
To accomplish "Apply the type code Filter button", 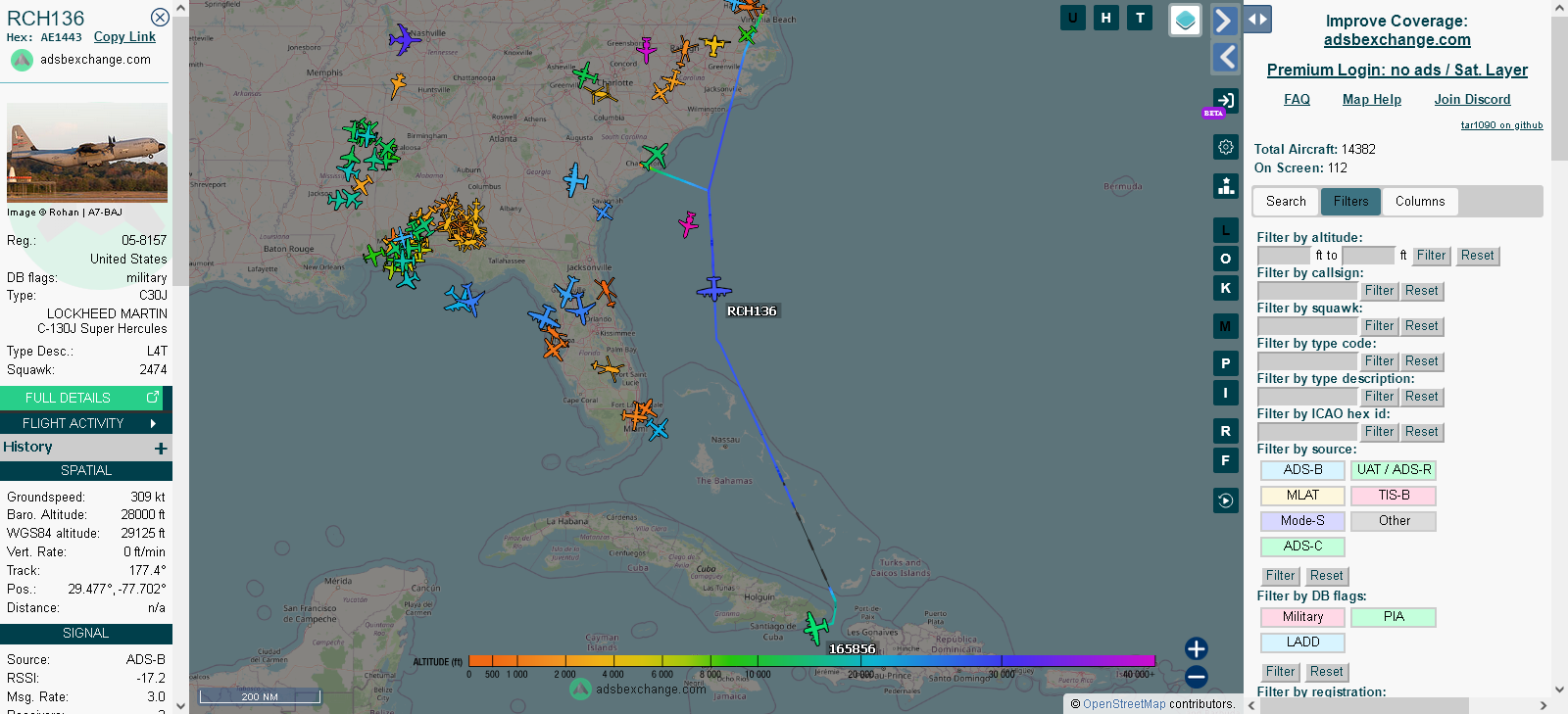I will [1379, 361].
